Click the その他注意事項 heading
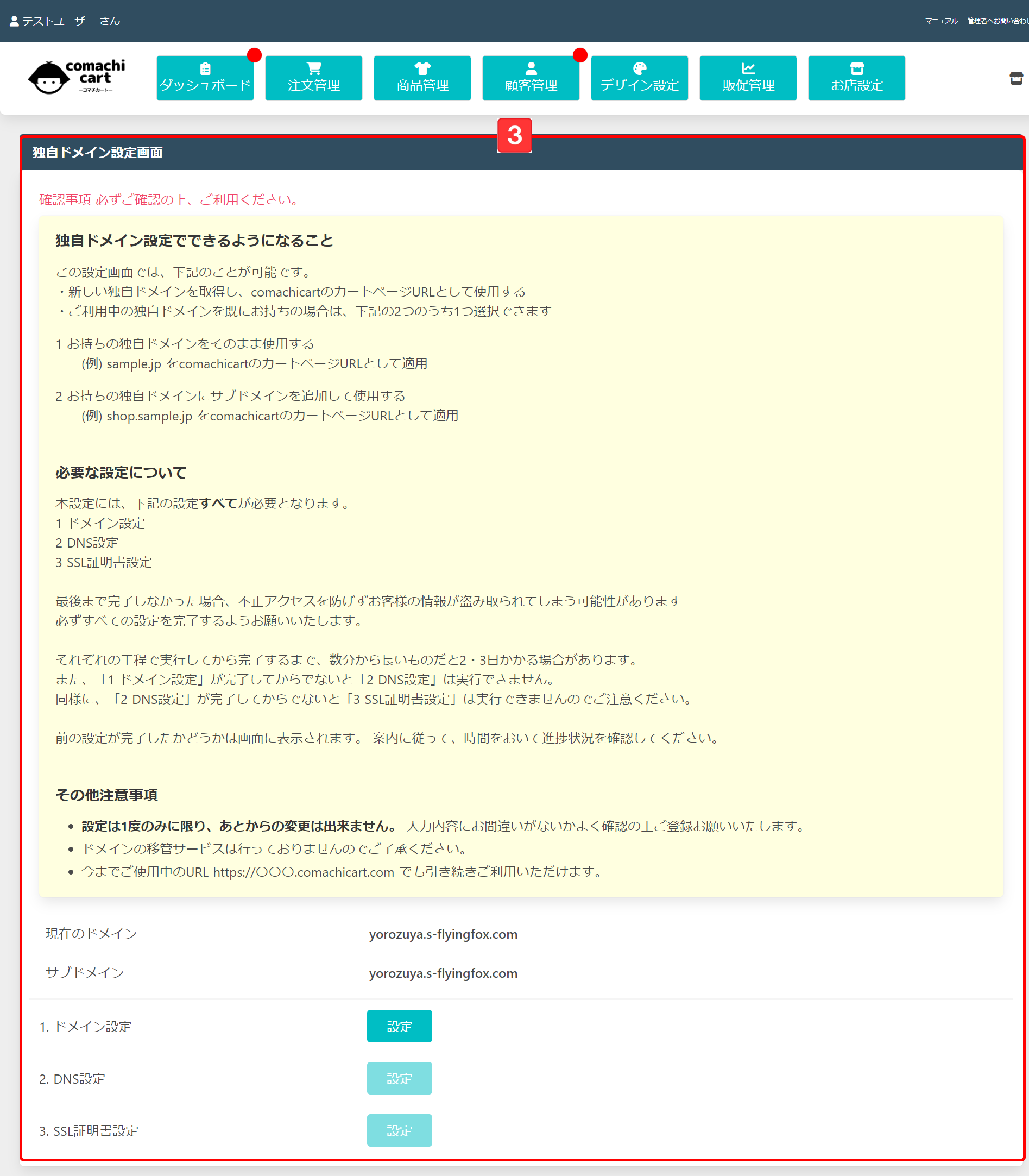This screenshot has width=1029, height=1176. 106,795
